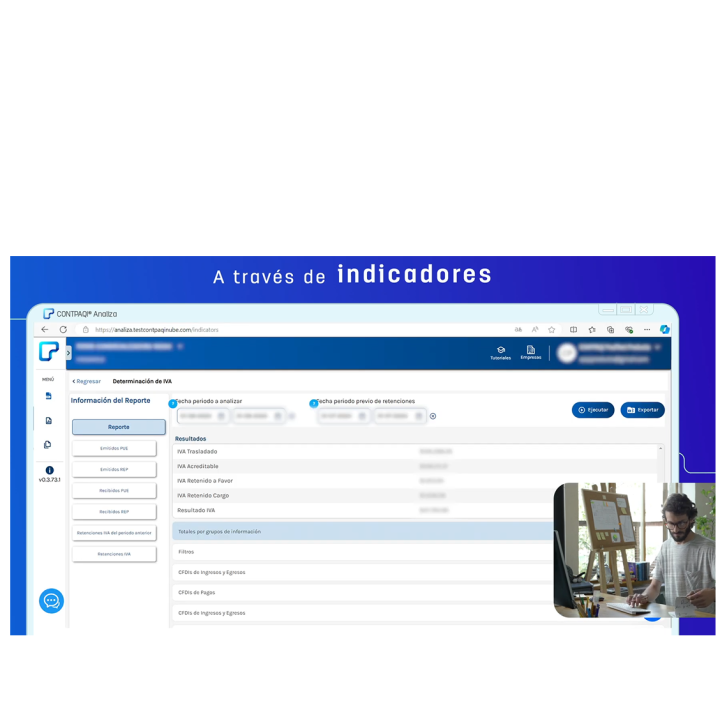720x720 pixels.
Task: Launch the Copilot icon in browser toolbar
Action: point(664,329)
